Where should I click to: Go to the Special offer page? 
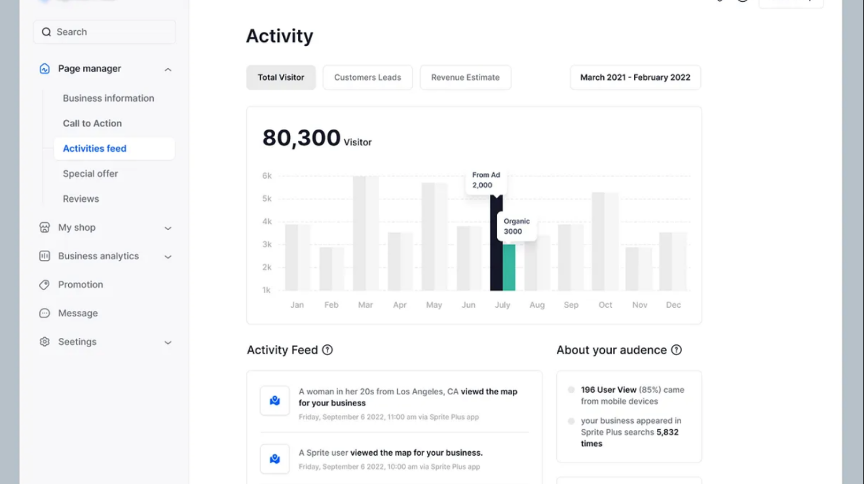pyautogui.click(x=90, y=174)
